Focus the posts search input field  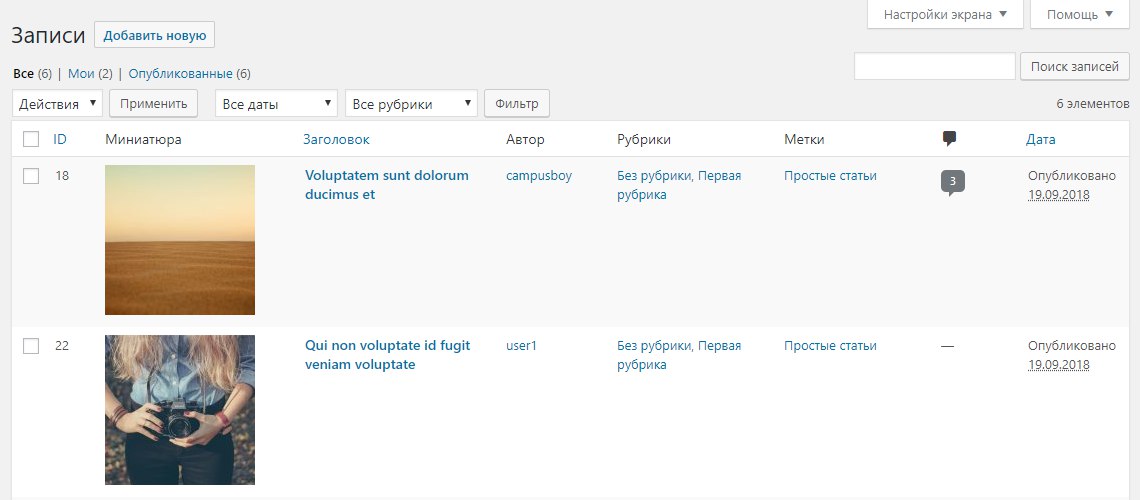[934, 67]
